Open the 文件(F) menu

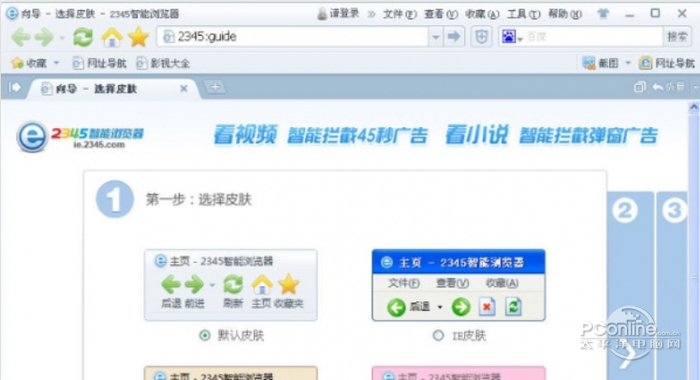click(400, 14)
